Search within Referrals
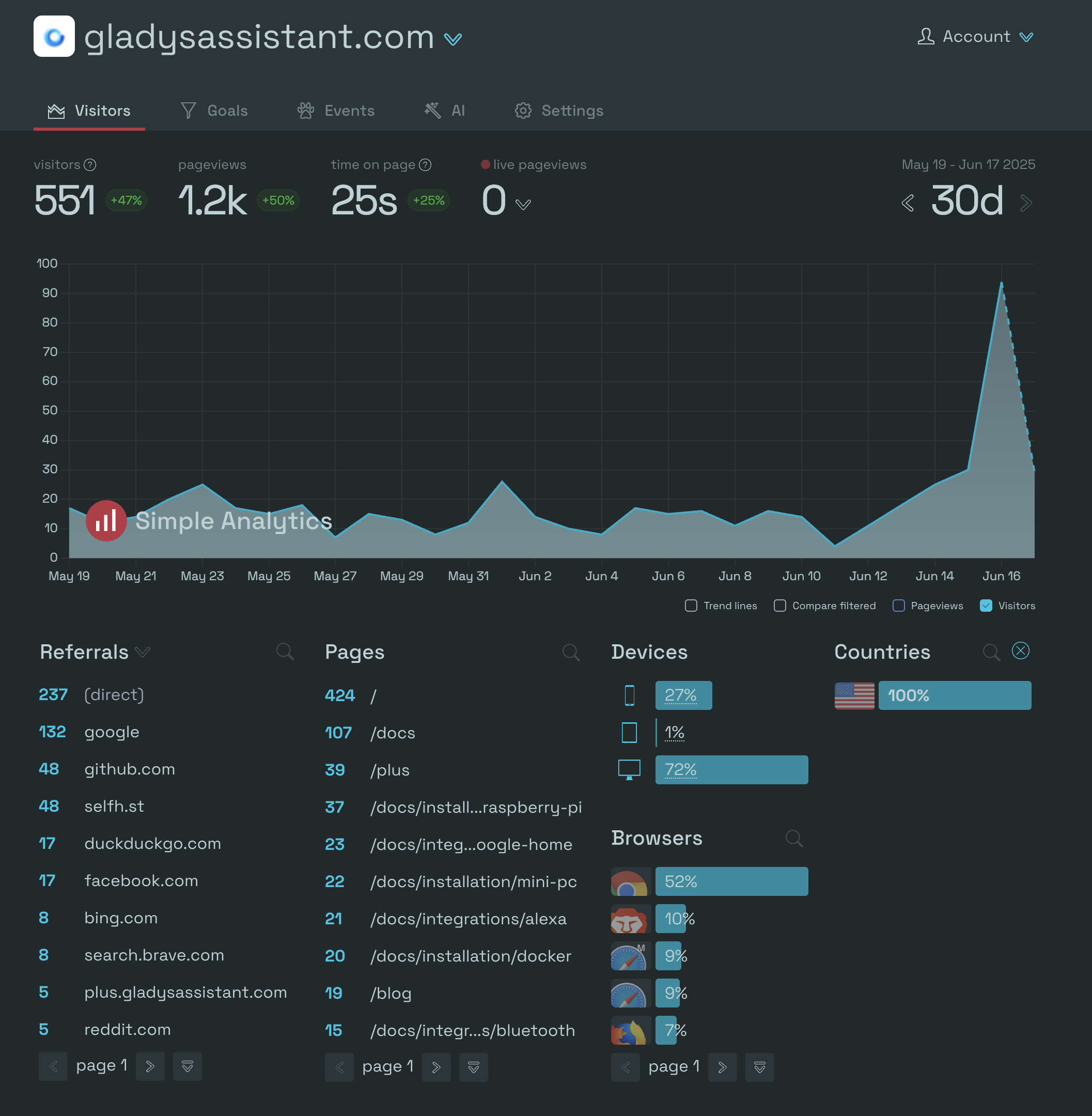1092x1116 pixels. pos(285,652)
